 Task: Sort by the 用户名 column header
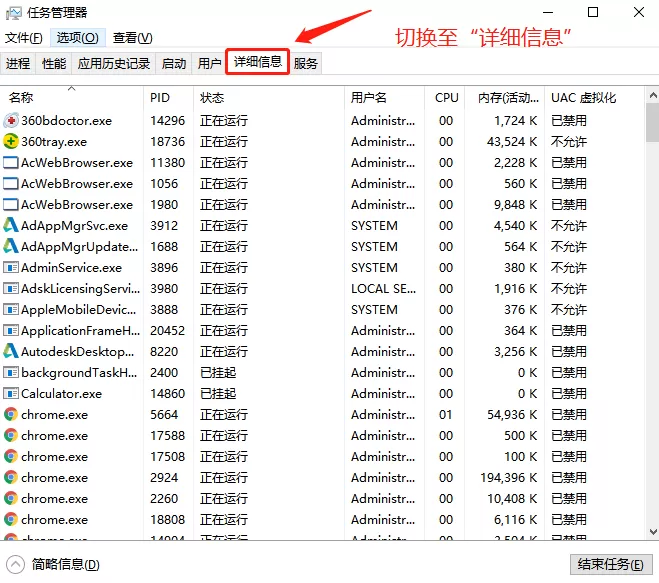[384, 98]
